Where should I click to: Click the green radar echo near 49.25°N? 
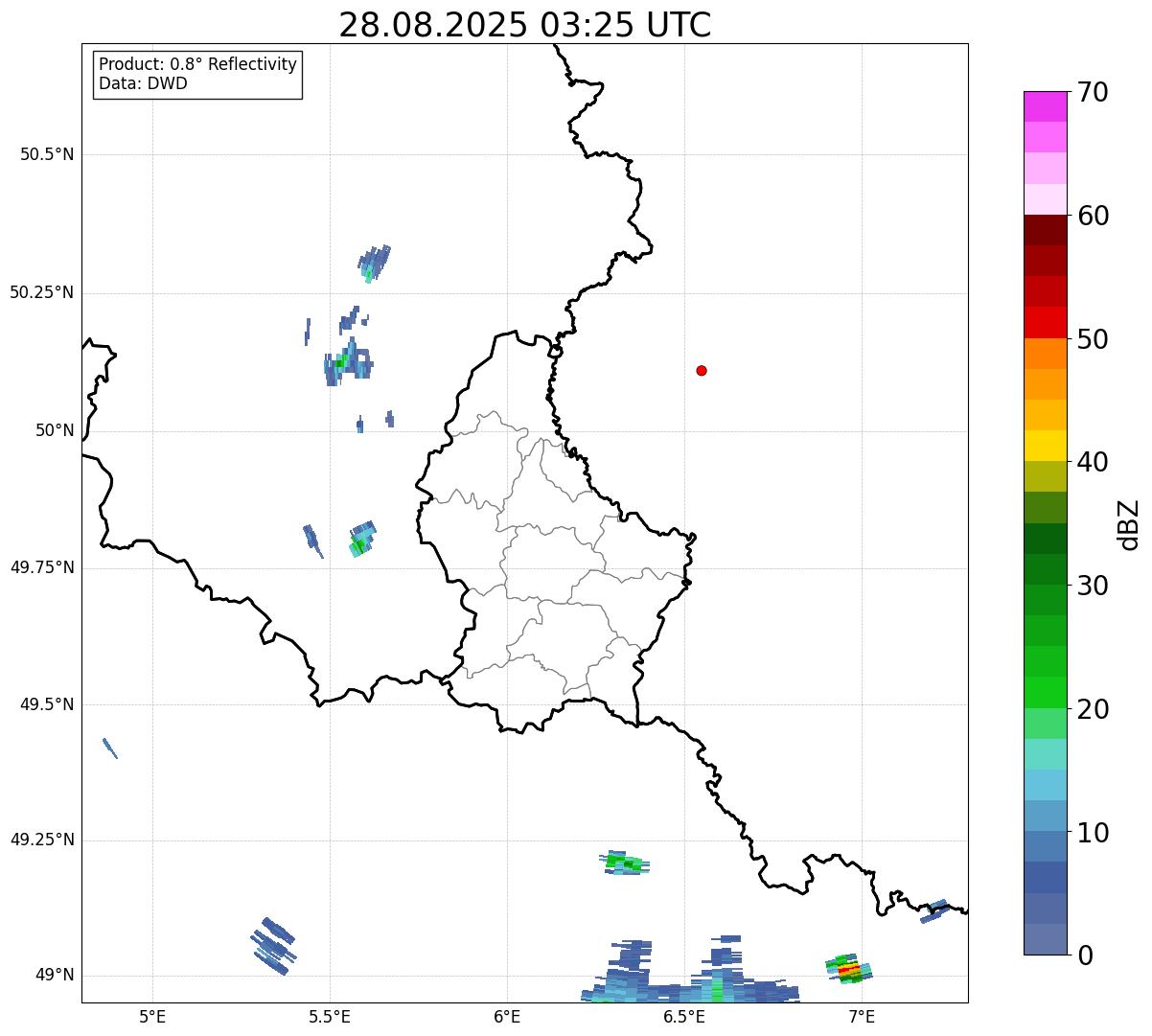(626, 863)
